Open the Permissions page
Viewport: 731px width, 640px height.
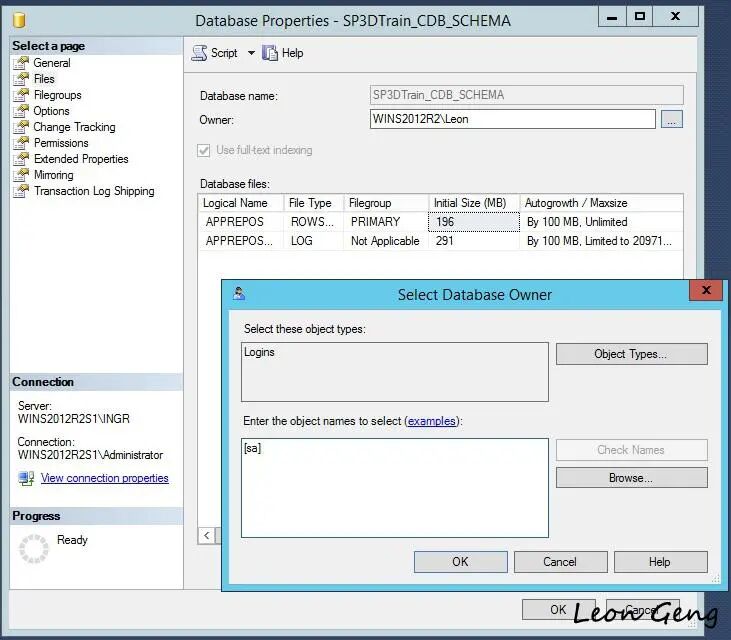click(61, 143)
